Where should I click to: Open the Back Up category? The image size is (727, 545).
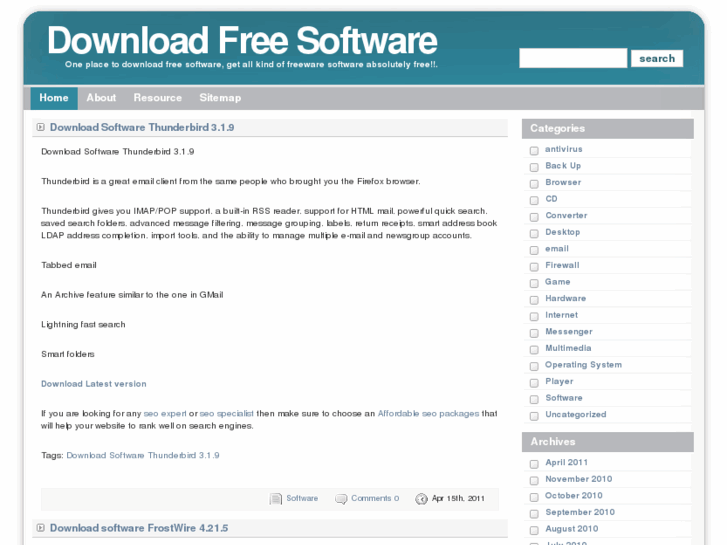(x=563, y=166)
